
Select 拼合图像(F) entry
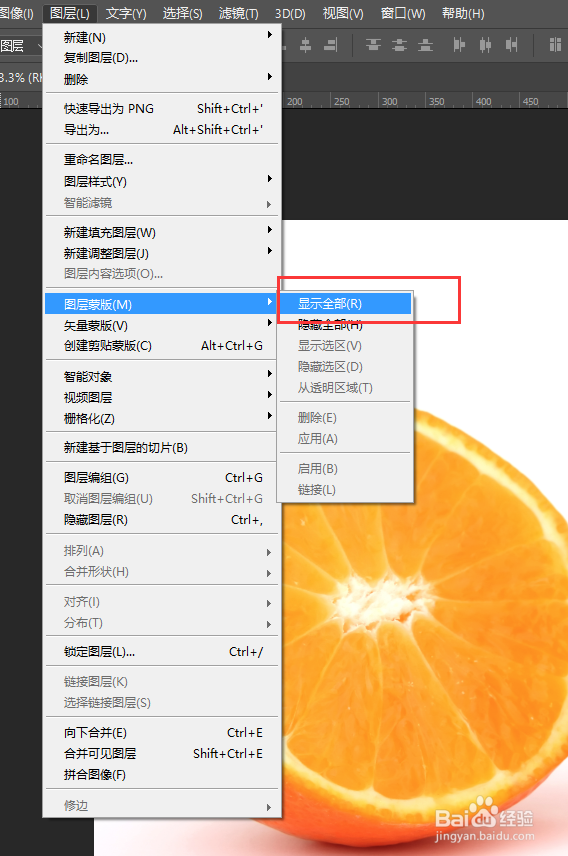pyautogui.click(x=162, y=775)
